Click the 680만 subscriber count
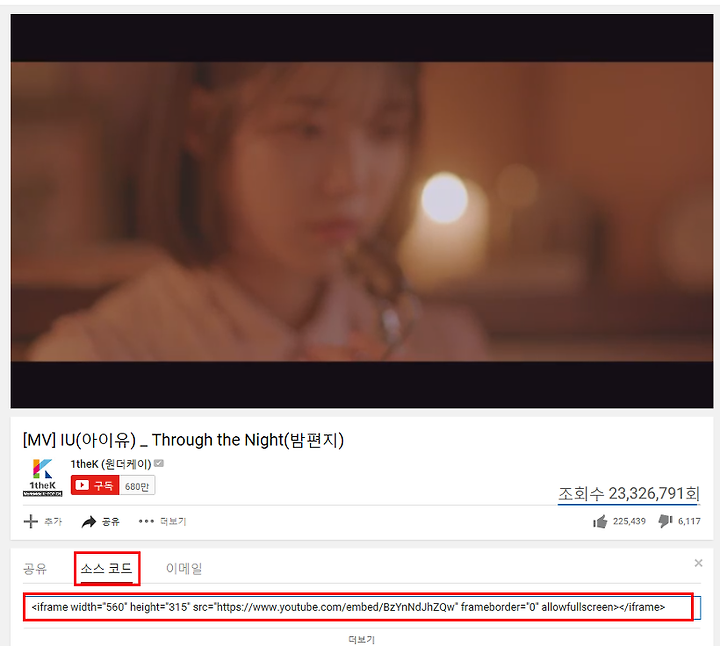The height and width of the screenshot is (646, 720). pyautogui.click(x=137, y=486)
